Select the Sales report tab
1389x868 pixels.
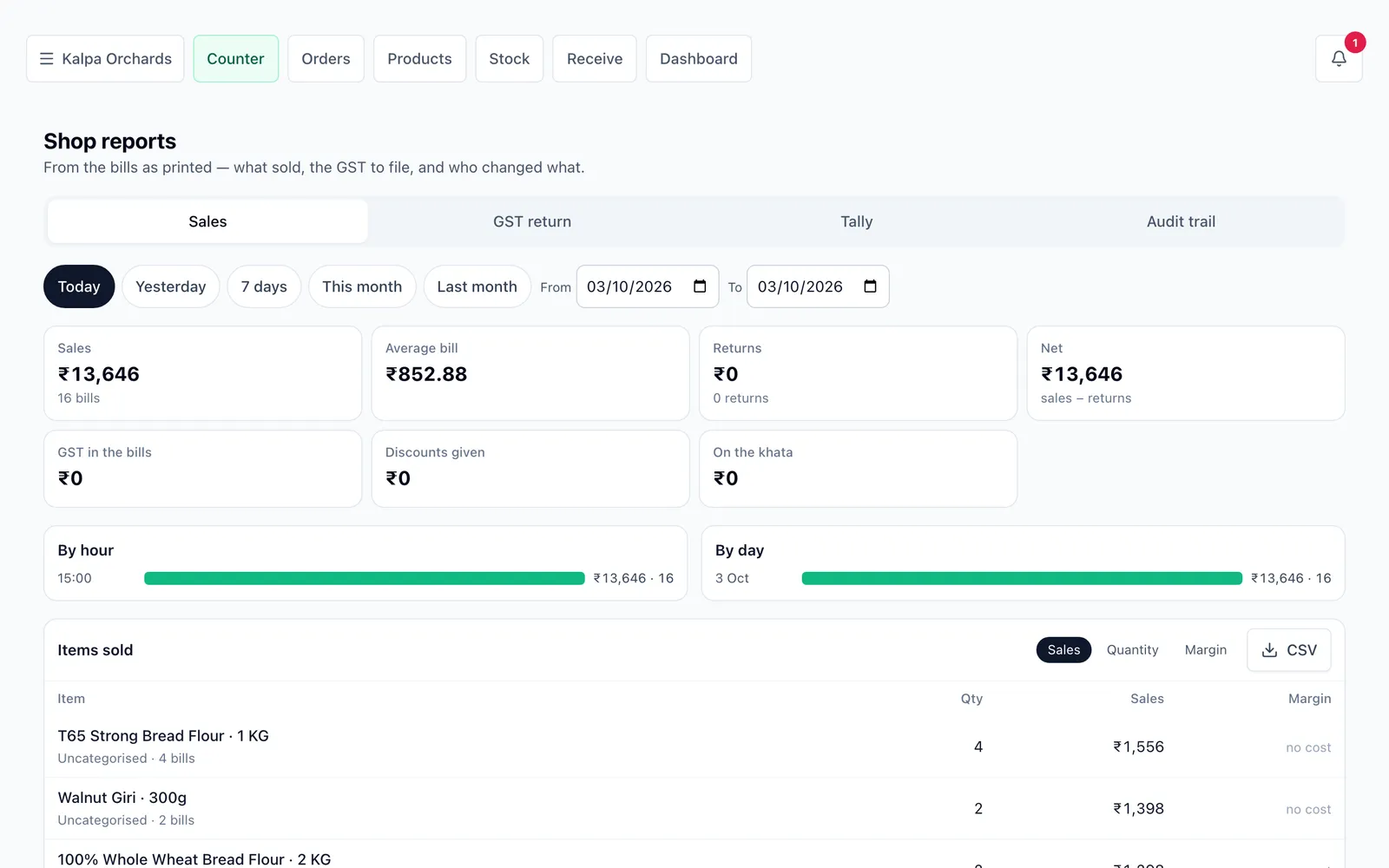207,221
